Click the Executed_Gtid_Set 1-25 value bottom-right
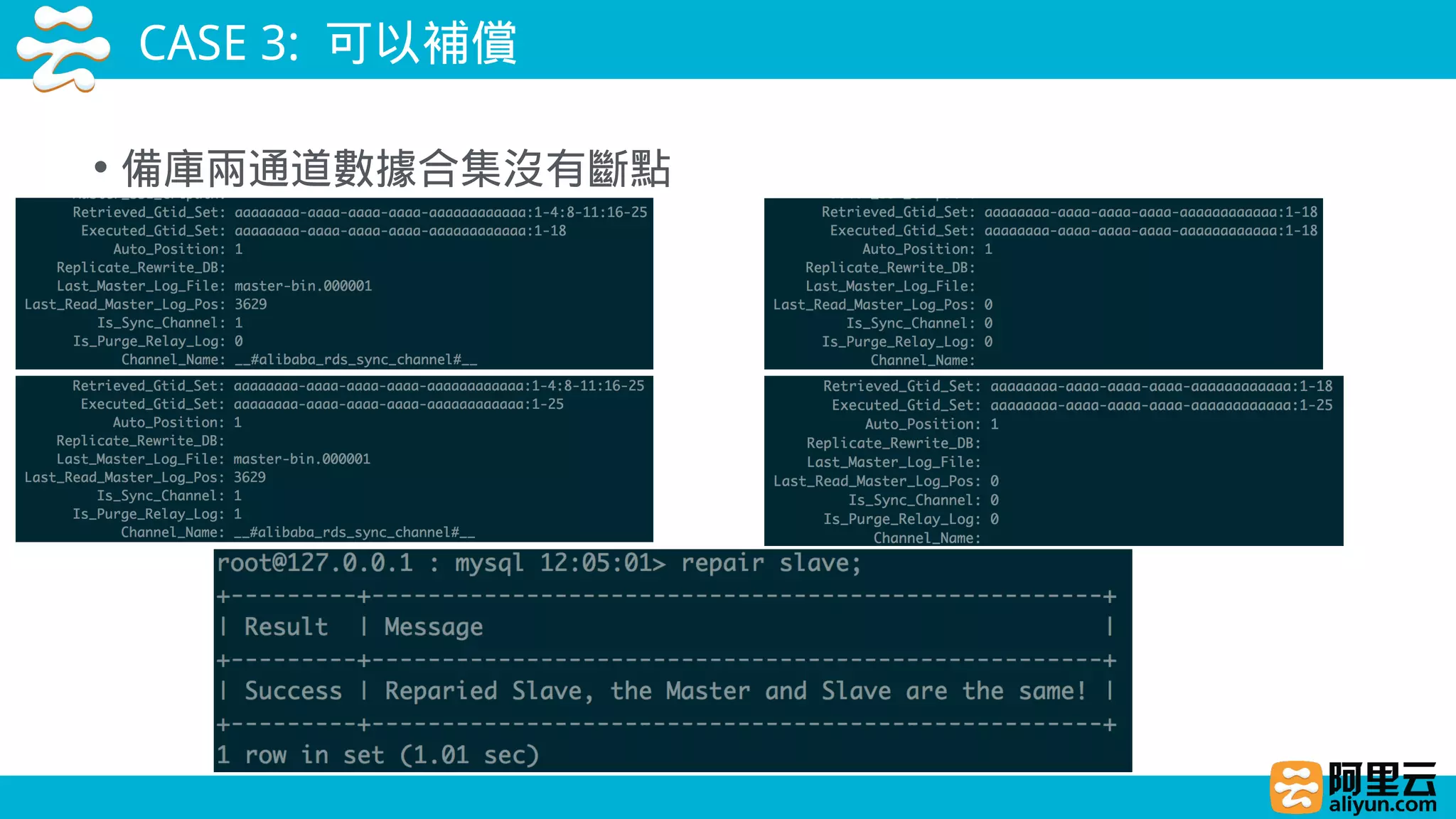This screenshot has width=1456, height=819. point(1315,405)
